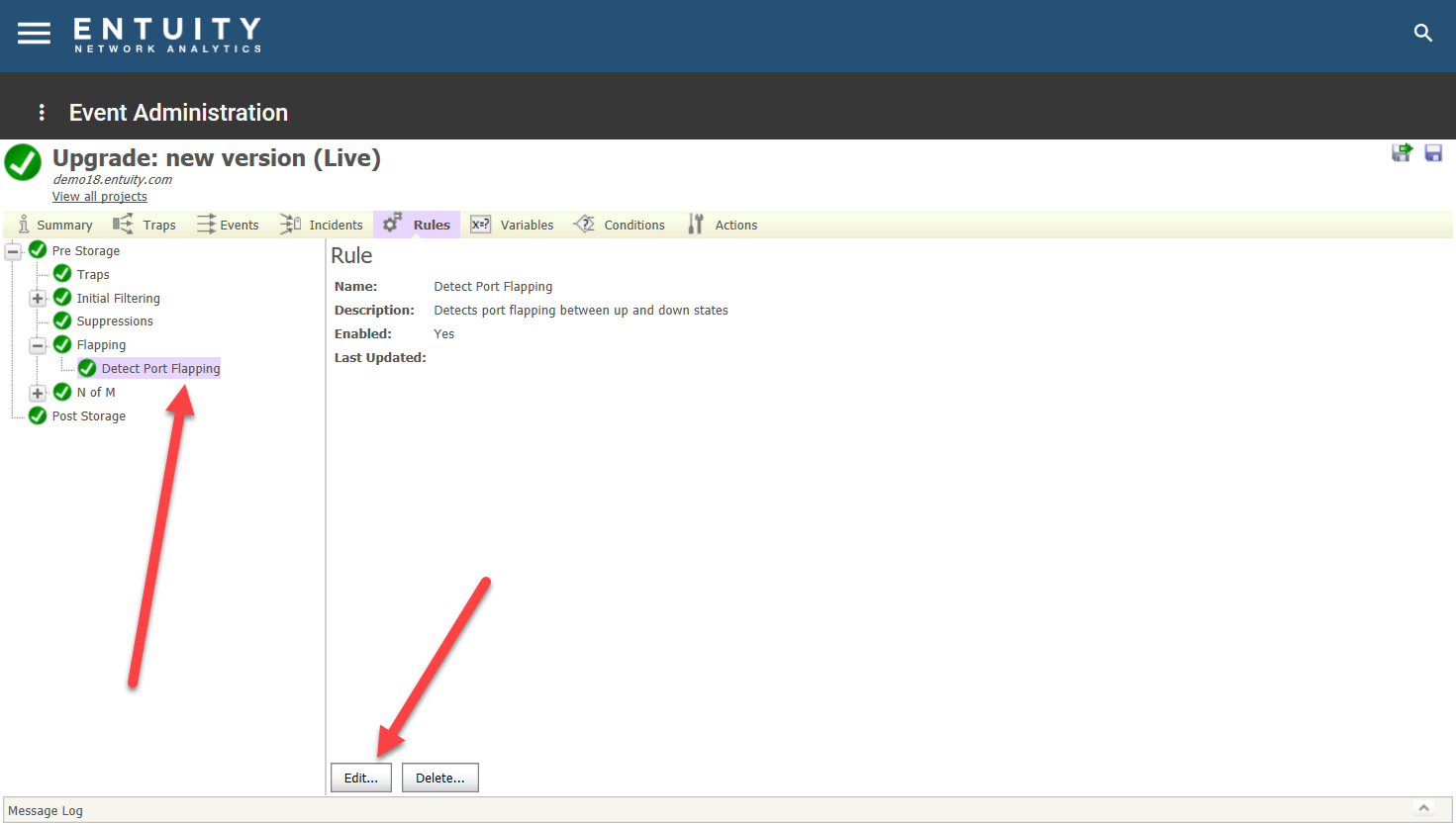Click the description text about port flapping

581,310
